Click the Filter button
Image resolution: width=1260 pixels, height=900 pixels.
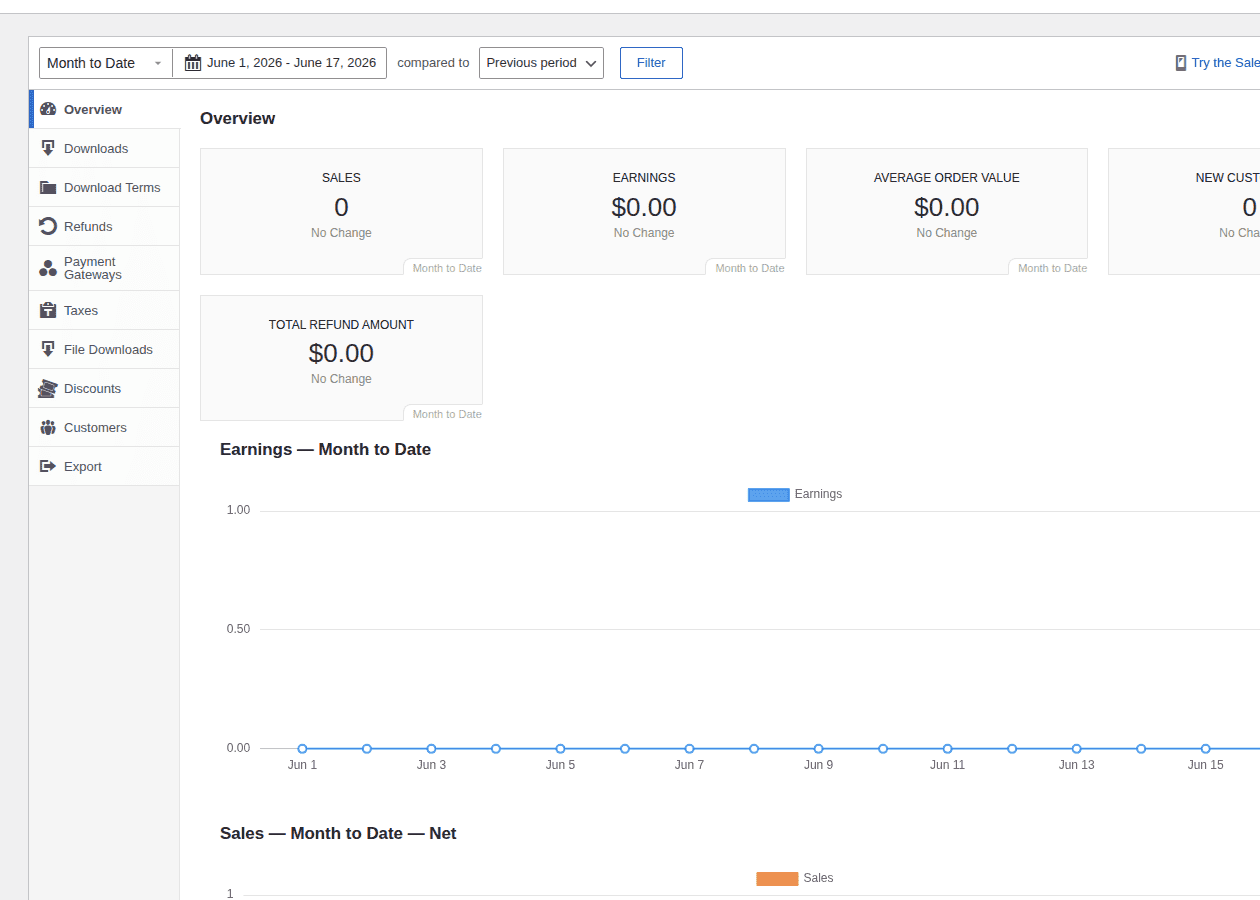651,63
